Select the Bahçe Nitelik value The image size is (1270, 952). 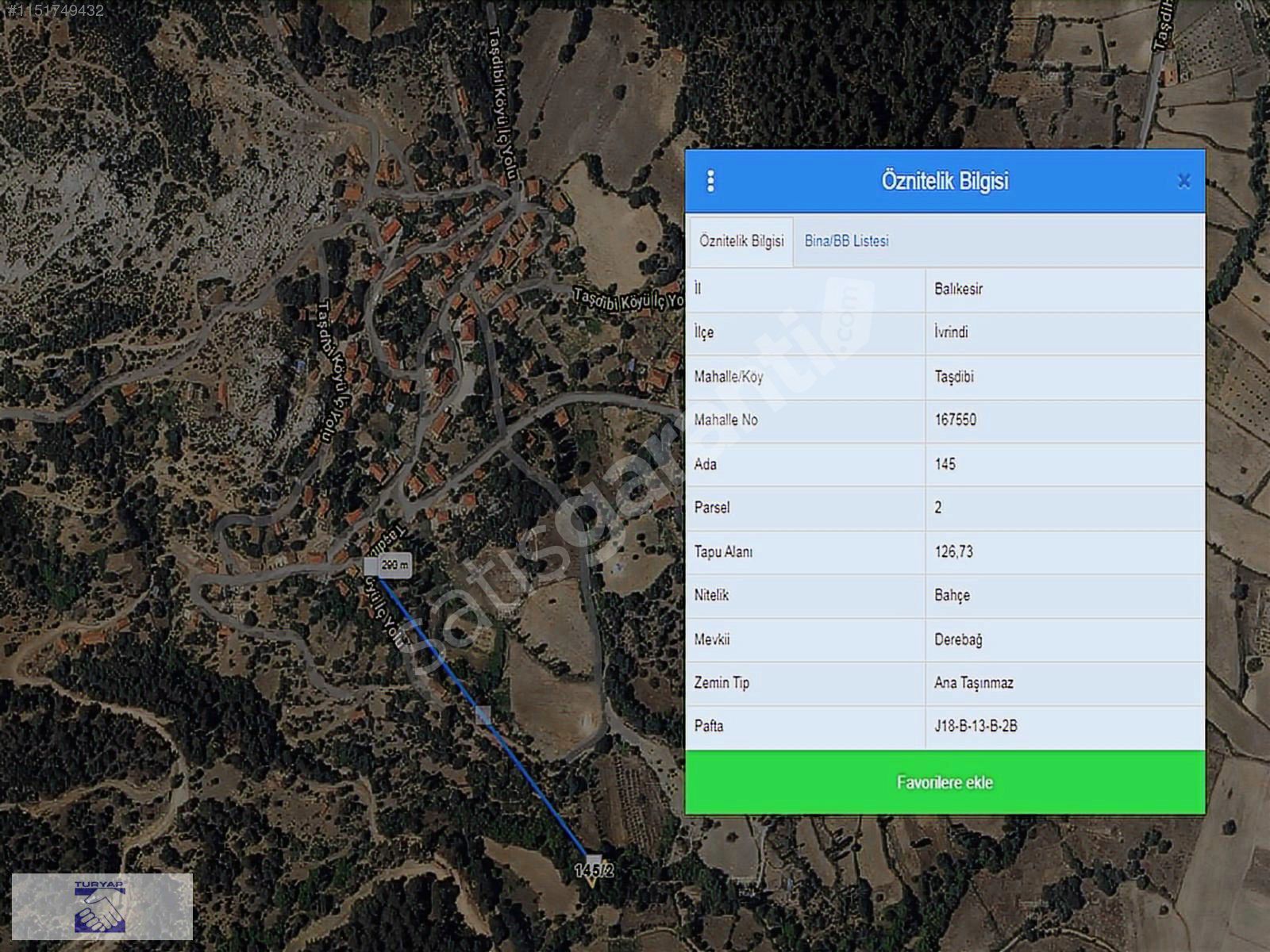952,595
